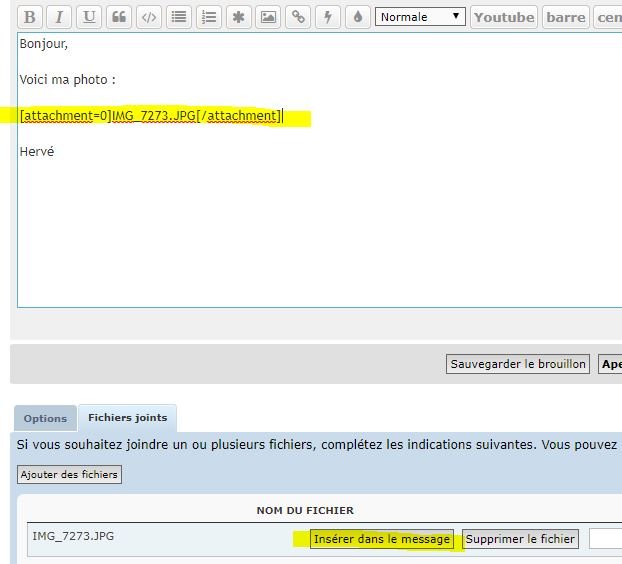Insert a quote block

click(x=119, y=17)
